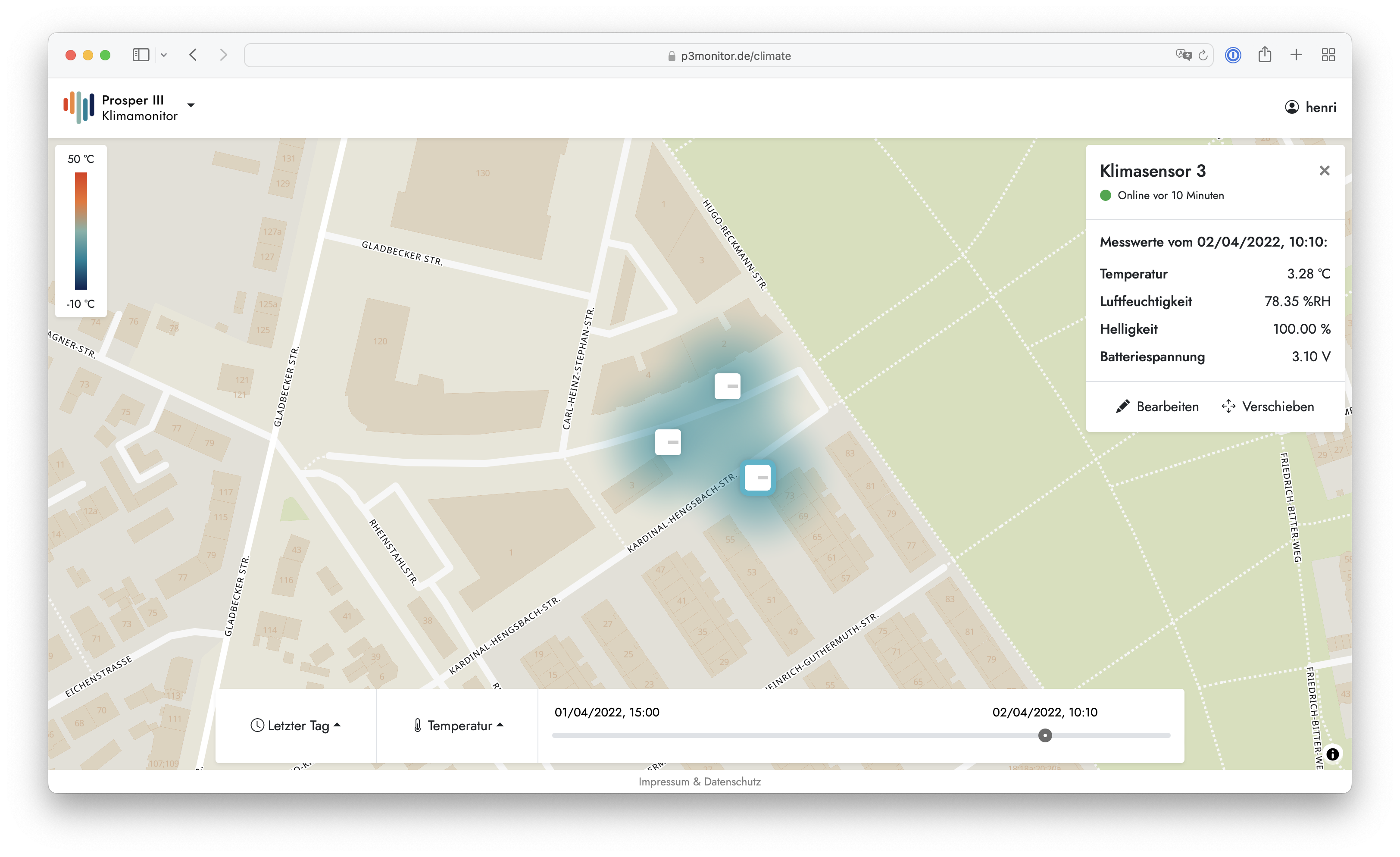The height and width of the screenshot is (857, 1400).
Task: Click the timeline slider handle
Action: click(1045, 735)
